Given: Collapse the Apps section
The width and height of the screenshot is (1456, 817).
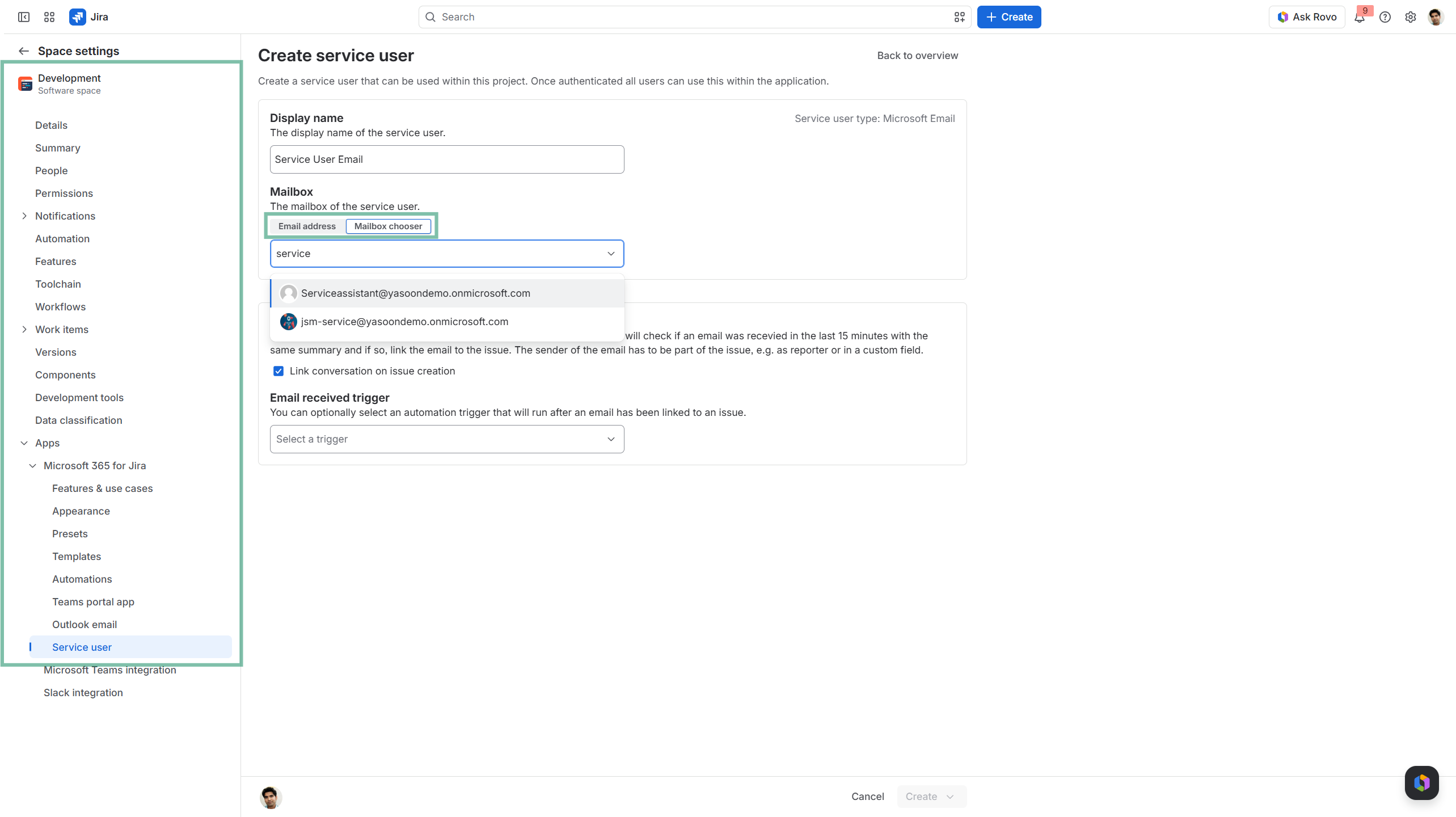Looking at the screenshot, I should (x=24, y=443).
